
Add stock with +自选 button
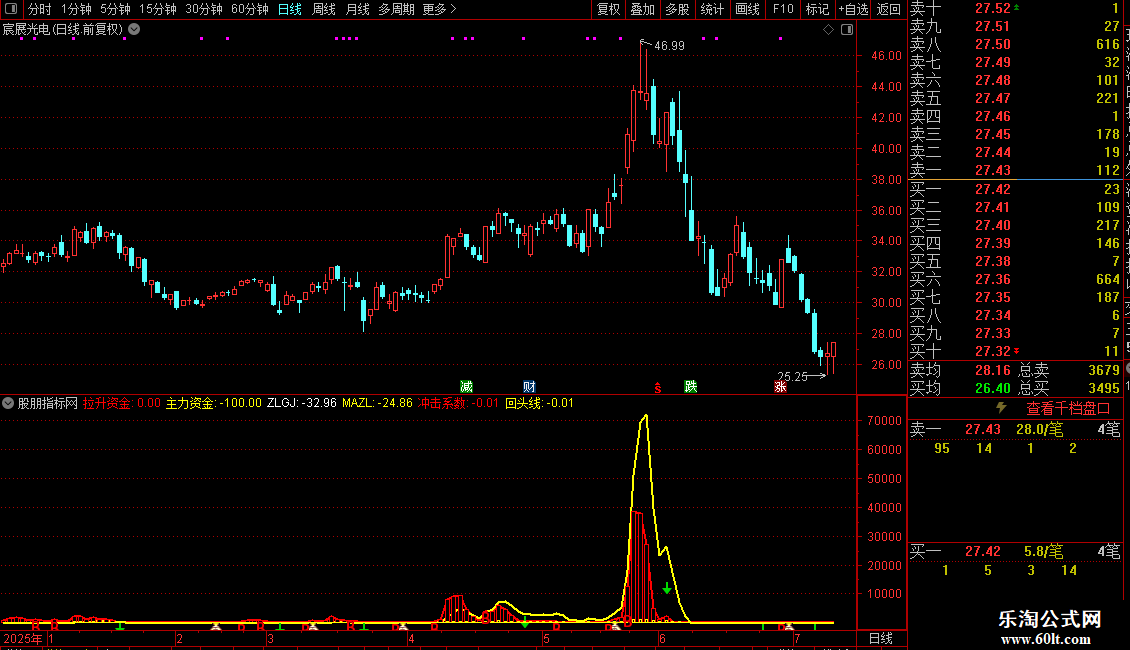tap(853, 9)
